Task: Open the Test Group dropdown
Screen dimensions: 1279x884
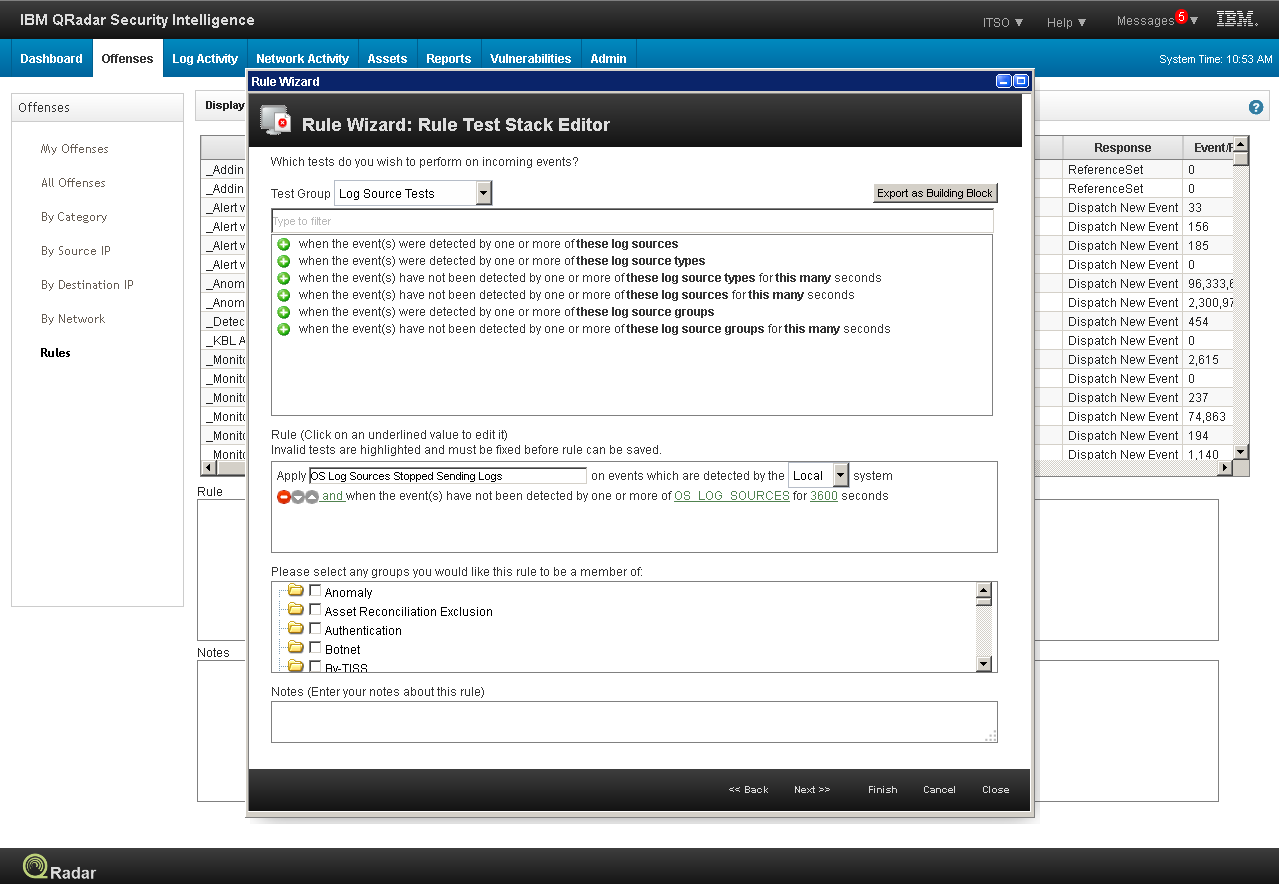Action: pyautogui.click(x=413, y=193)
